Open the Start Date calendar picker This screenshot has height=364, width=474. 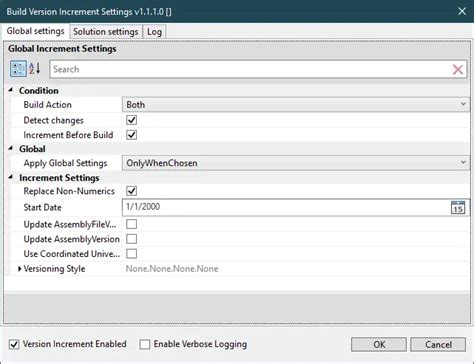pos(458,207)
